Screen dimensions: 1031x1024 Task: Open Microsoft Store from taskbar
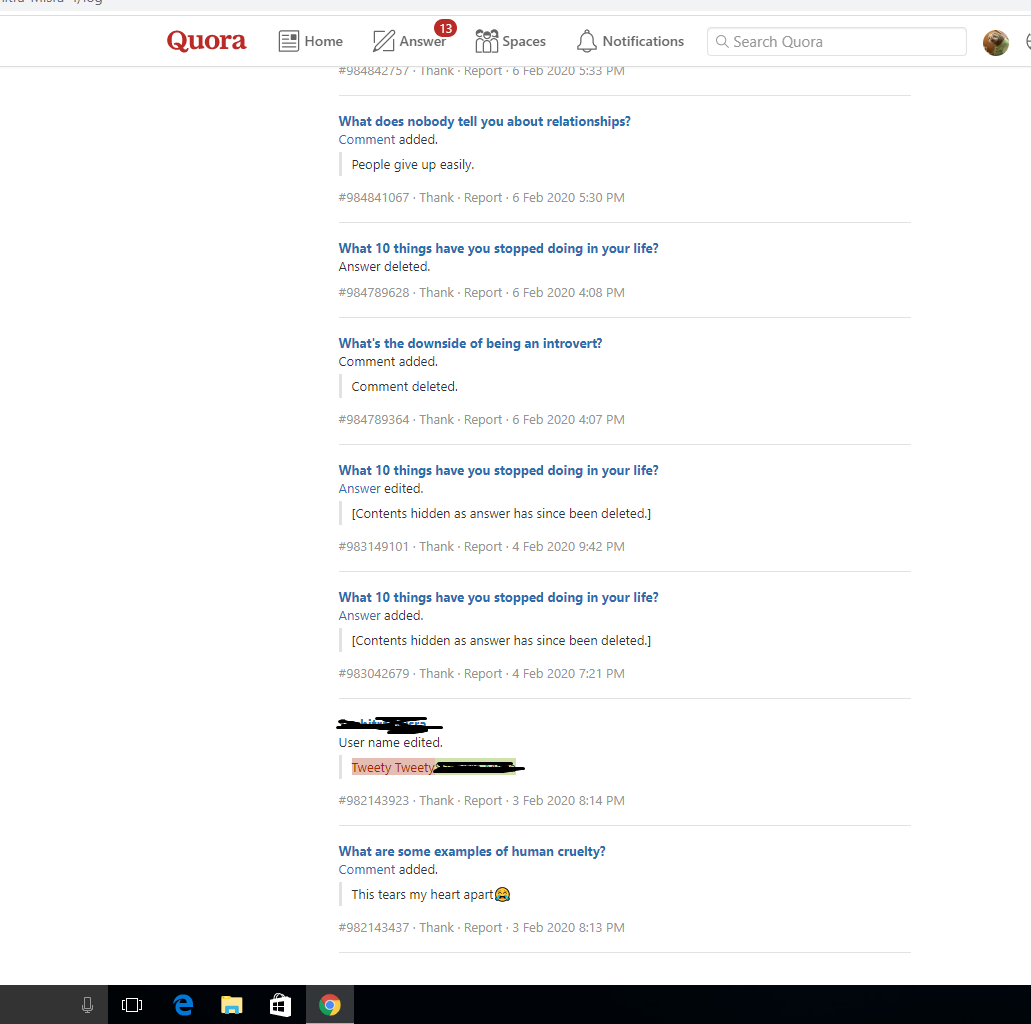point(281,1005)
